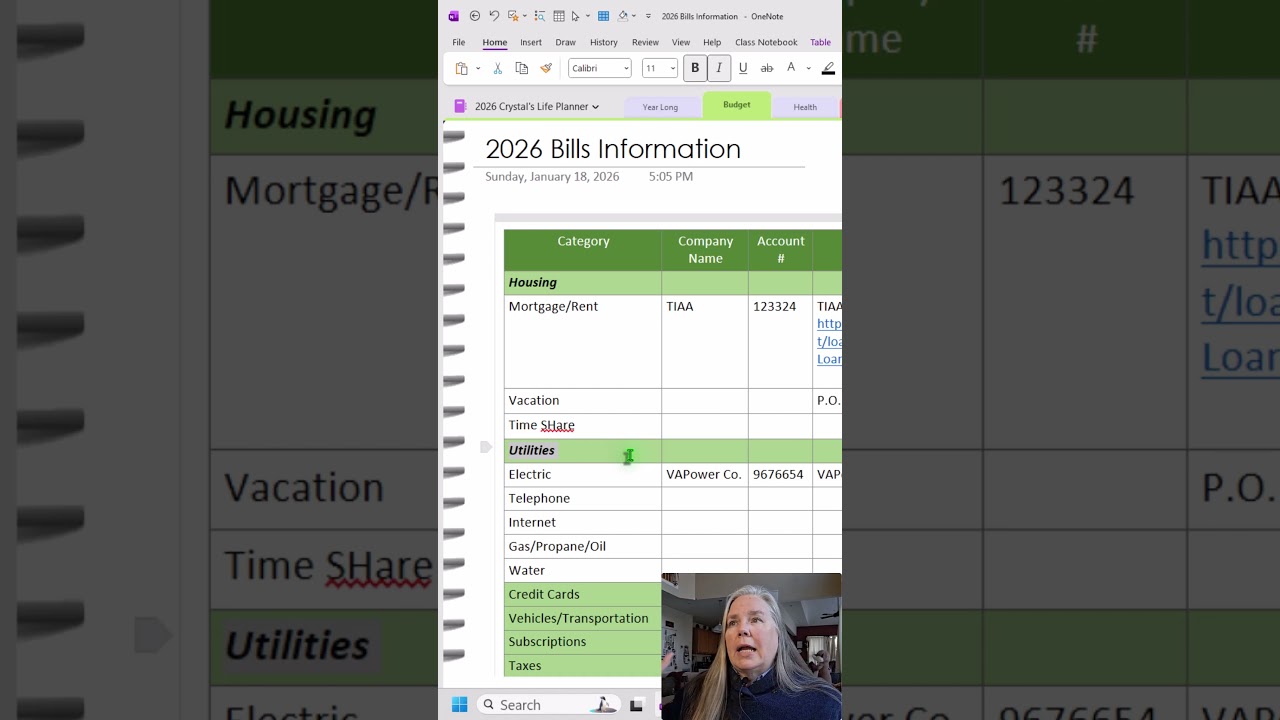Viewport: 1280px width, 720px height.
Task: Paste clipboard contents with the Paste icon
Action: point(461,68)
